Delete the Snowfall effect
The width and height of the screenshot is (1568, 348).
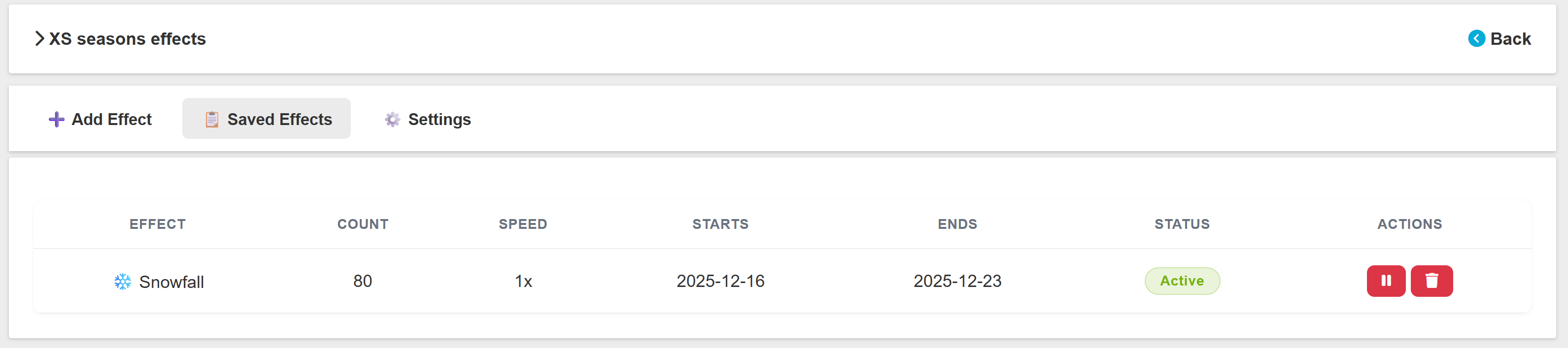[x=1431, y=281]
